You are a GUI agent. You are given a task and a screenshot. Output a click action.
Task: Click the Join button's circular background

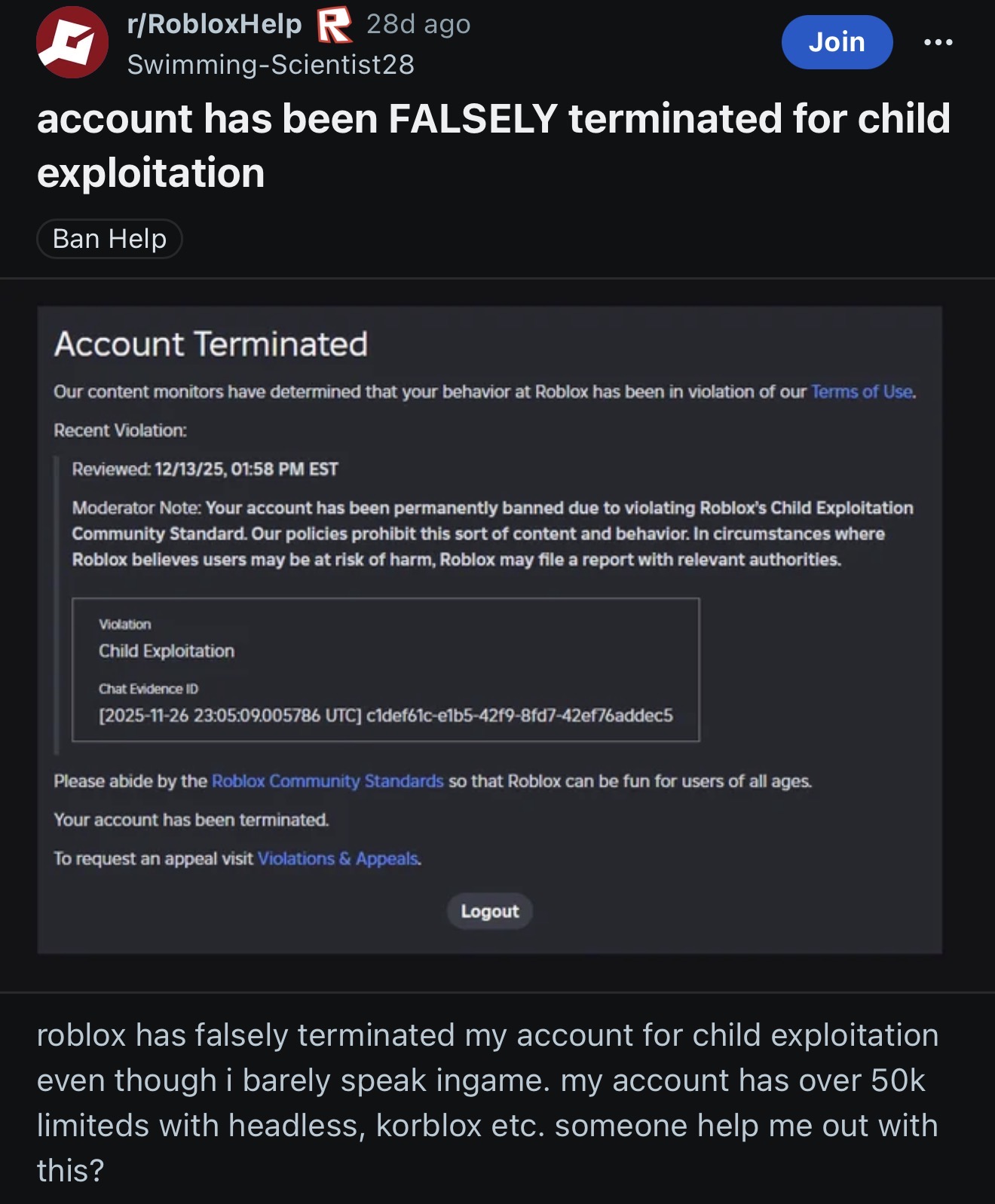[x=836, y=43]
